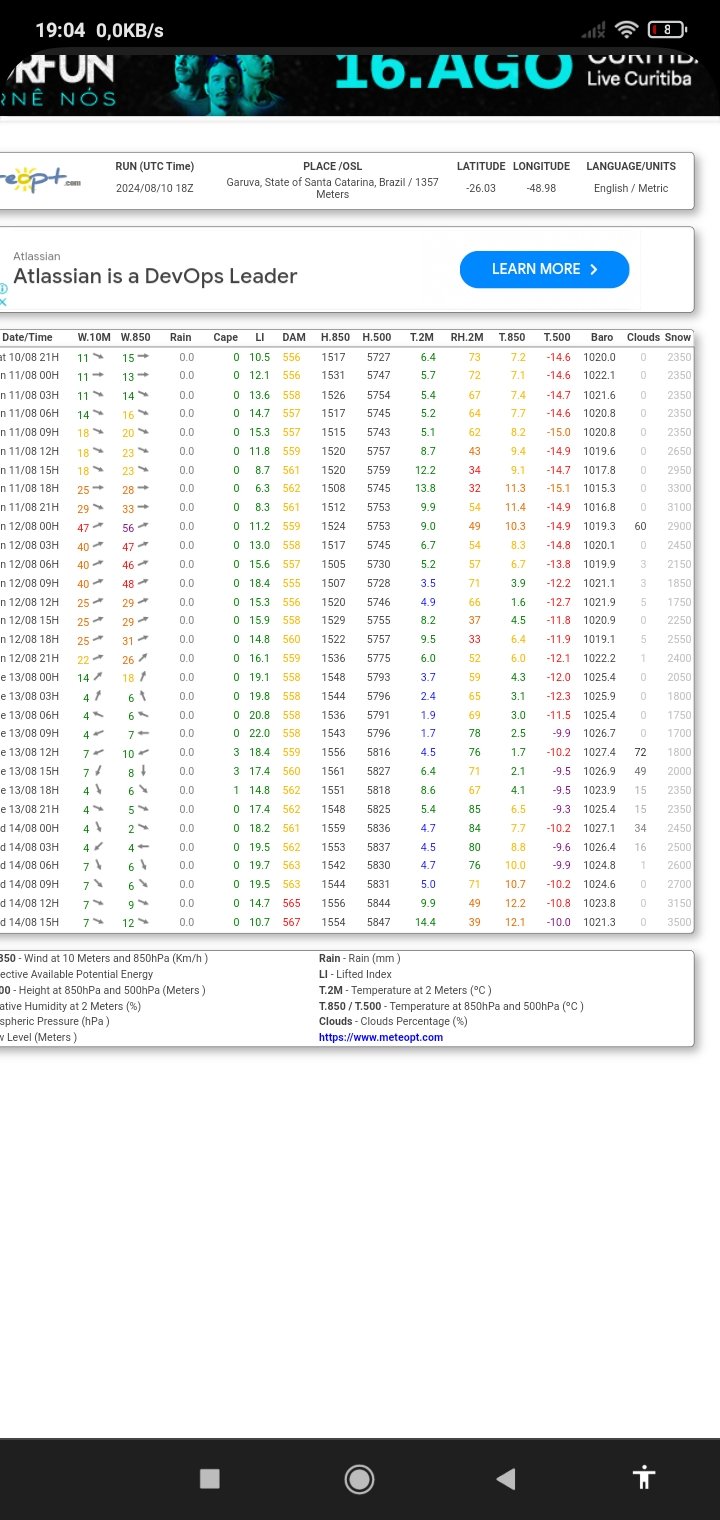The width and height of the screenshot is (720, 1520).
Task: Click the Clouds column header
Action: click(x=643, y=338)
